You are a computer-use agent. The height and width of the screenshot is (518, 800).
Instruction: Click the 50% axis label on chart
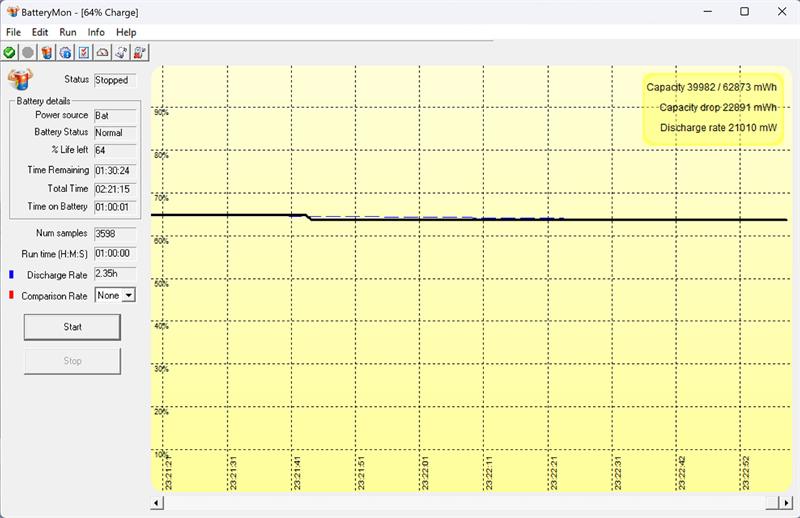(161, 284)
